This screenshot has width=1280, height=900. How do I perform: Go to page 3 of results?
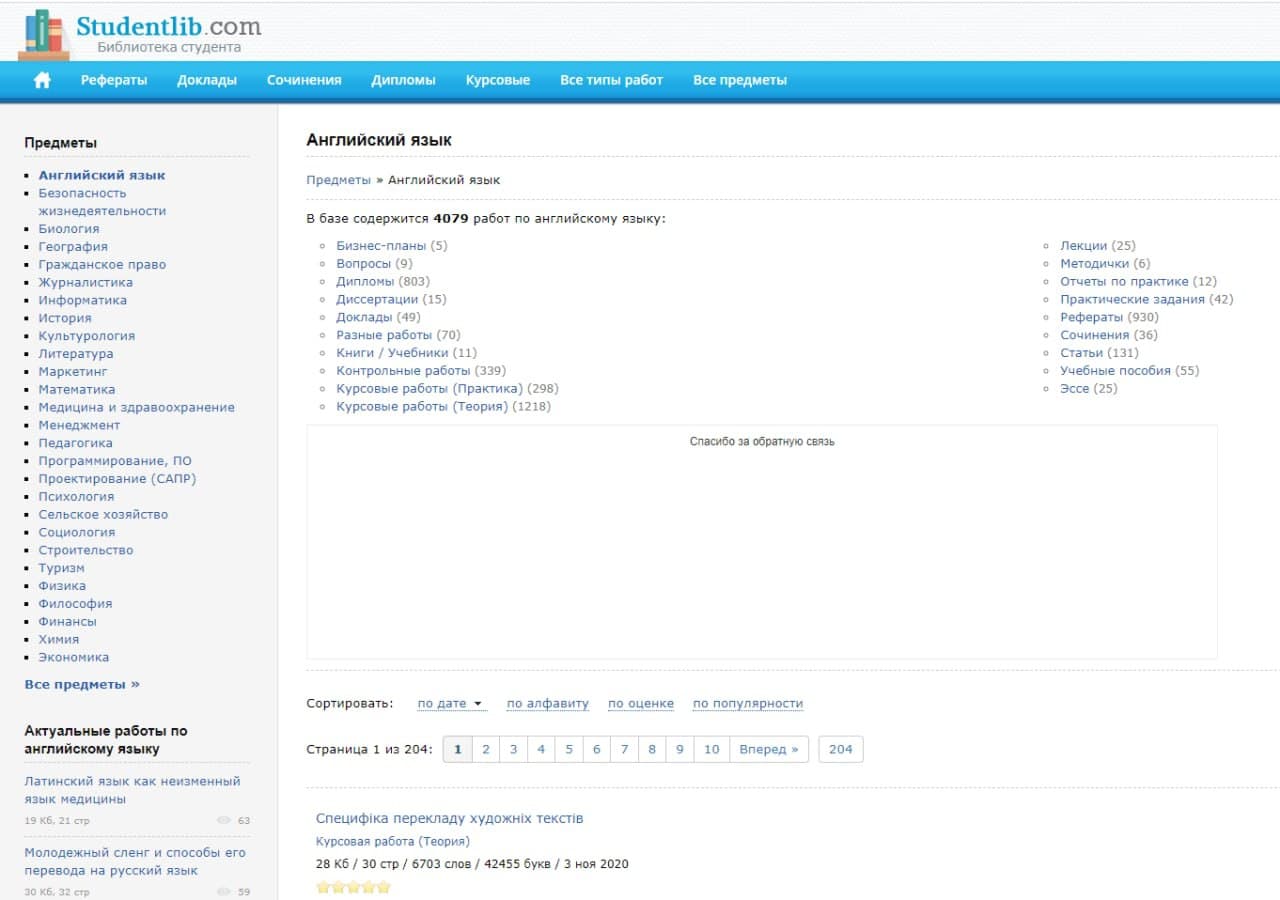513,749
